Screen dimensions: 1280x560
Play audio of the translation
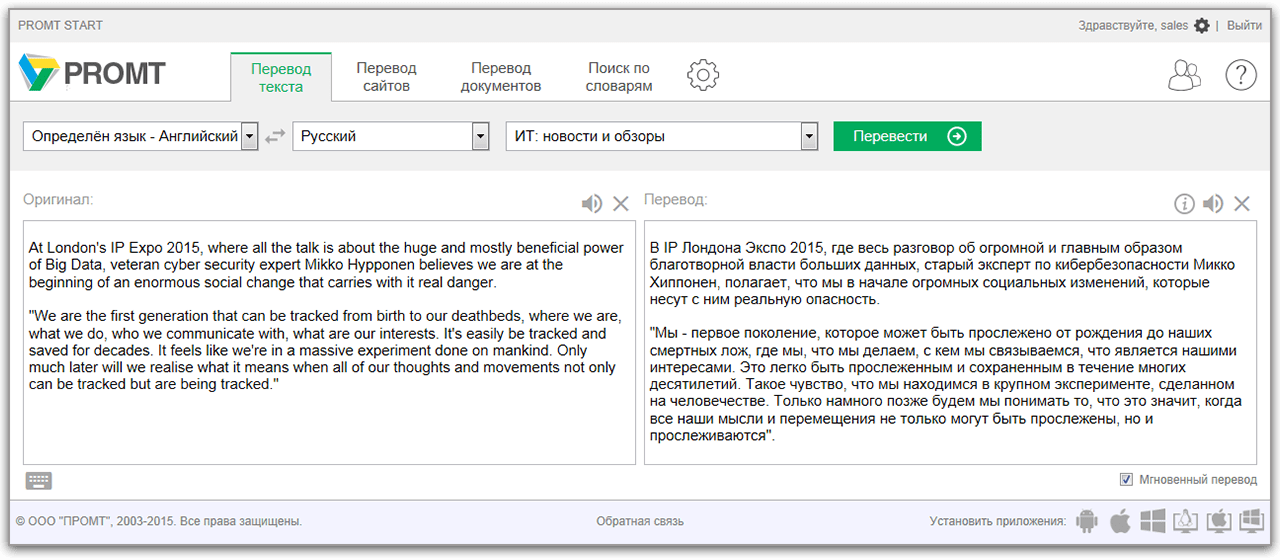tap(1213, 204)
